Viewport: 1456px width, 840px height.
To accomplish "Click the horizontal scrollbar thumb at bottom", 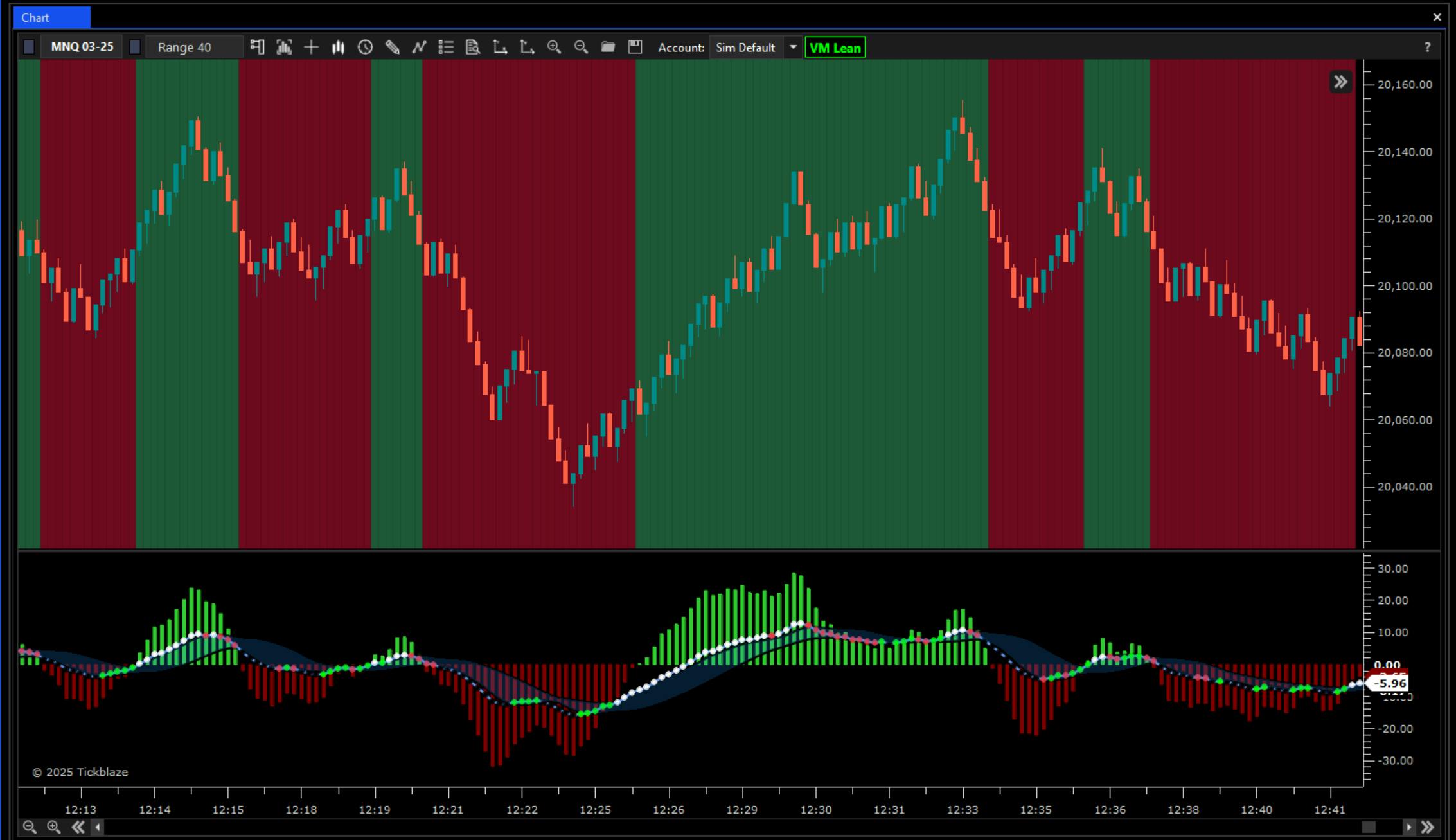I will (x=1369, y=827).
